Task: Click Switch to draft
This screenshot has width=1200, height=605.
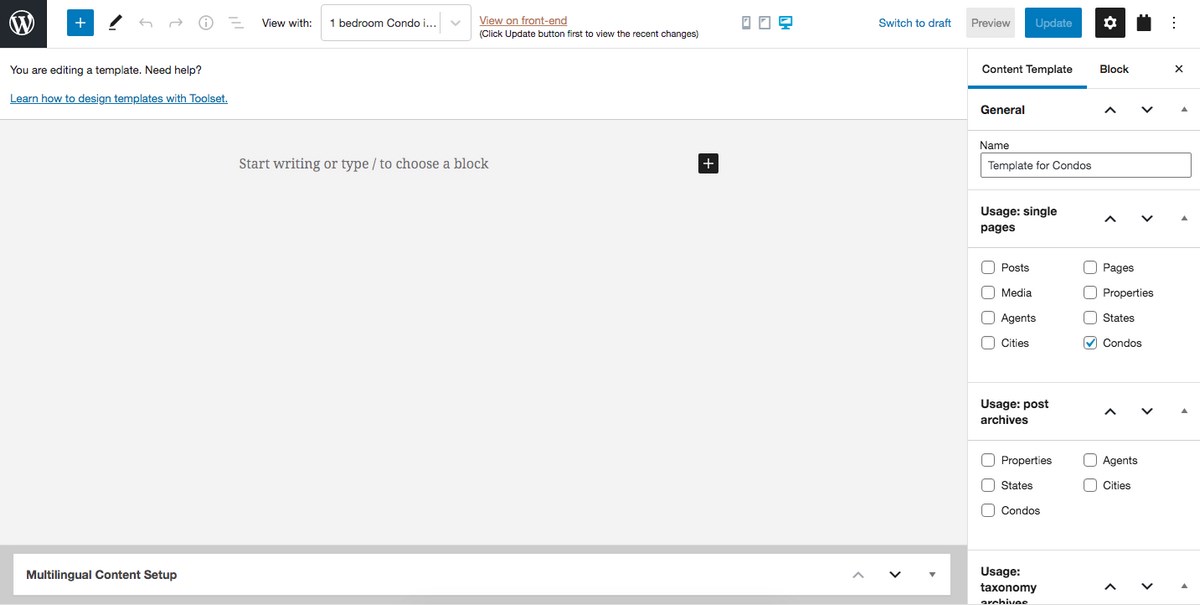Action: click(x=915, y=23)
